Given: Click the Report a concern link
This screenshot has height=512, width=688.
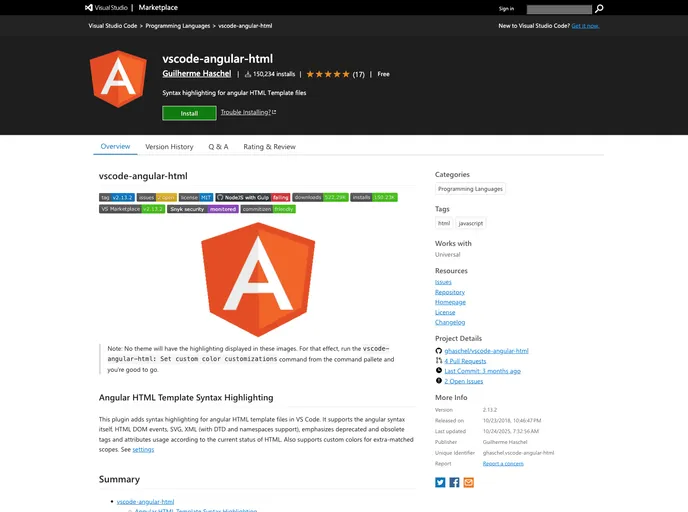Looking at the screenshot, I should [x=504, y=463].
